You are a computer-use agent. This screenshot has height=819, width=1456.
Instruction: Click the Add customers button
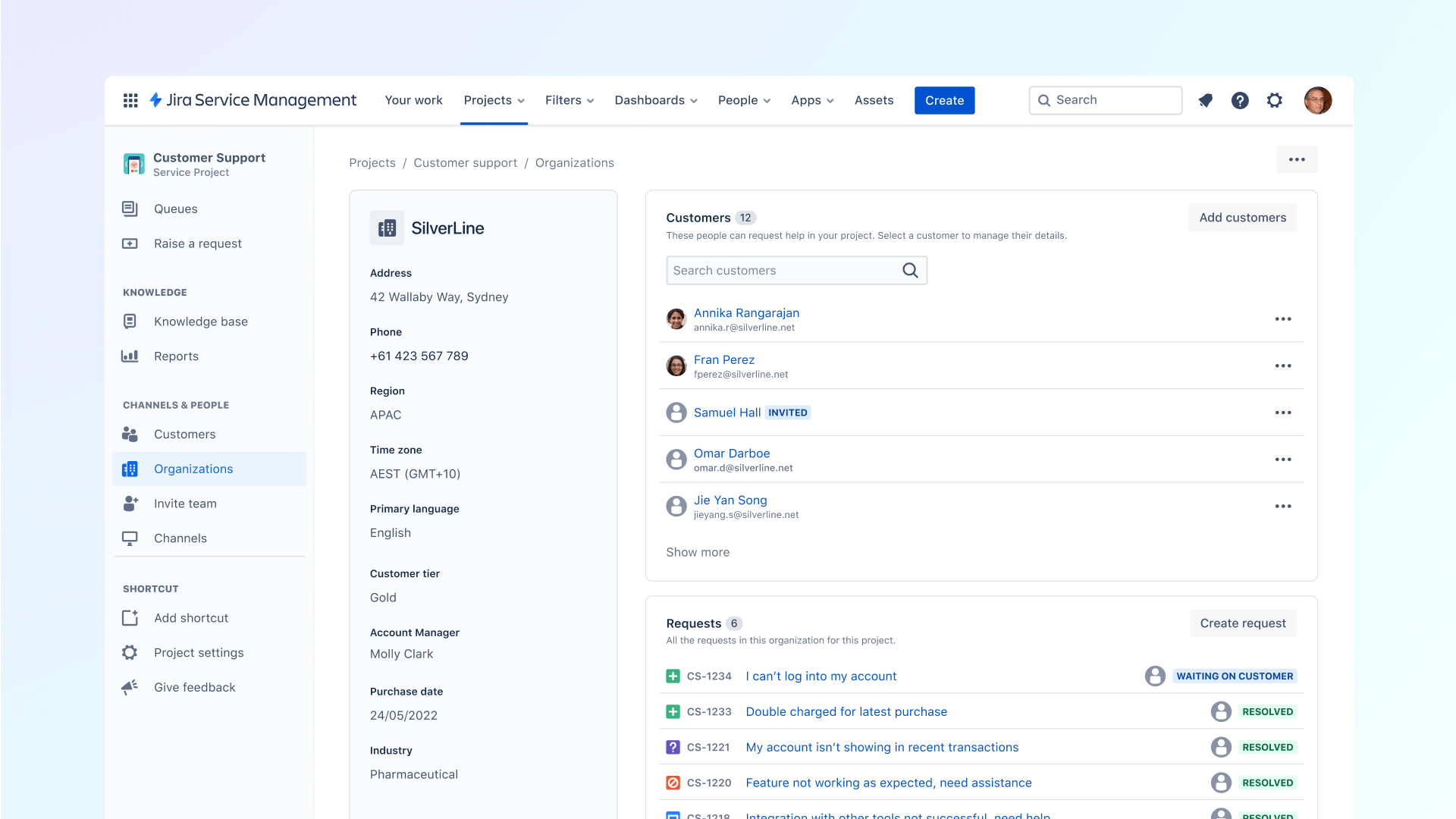click(1242, 218)
